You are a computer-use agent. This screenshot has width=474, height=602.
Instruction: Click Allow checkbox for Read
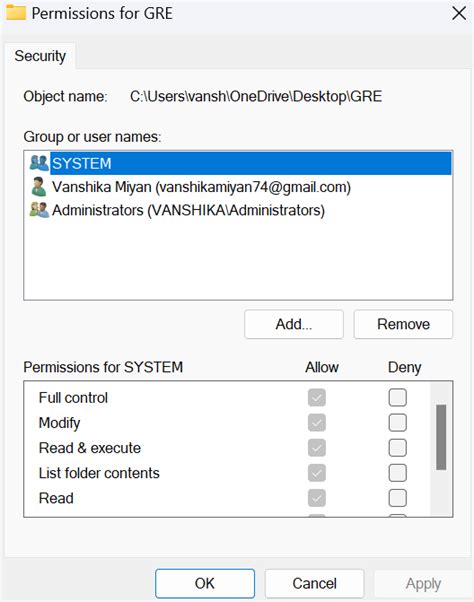317,498
